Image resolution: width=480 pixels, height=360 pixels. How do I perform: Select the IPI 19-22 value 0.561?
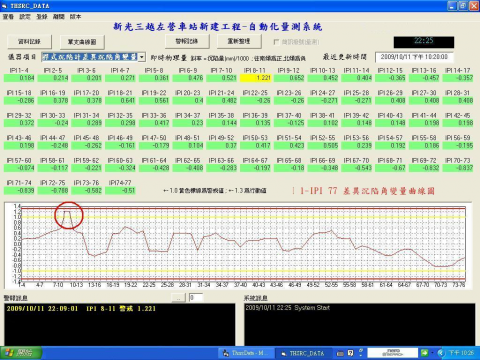tap(154, 100)
